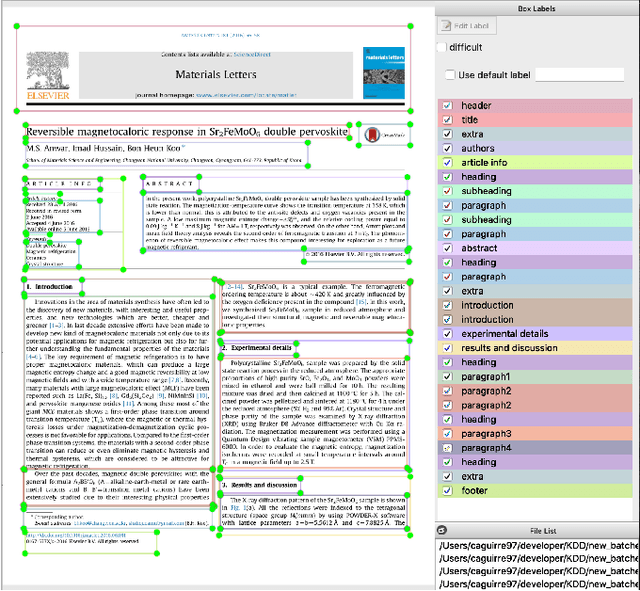The height and width of the screenshot is (591, 640).
Task: Click the File List panel float icon
Action: click(x=443, y=529)
